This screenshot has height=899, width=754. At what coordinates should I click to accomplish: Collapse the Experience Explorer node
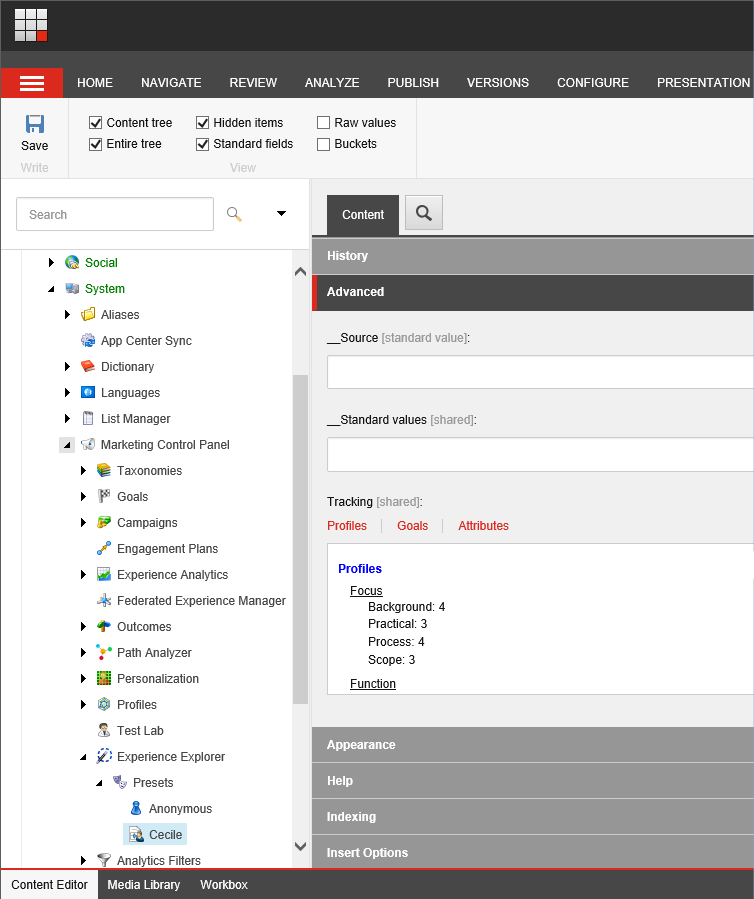coord(84,757)
